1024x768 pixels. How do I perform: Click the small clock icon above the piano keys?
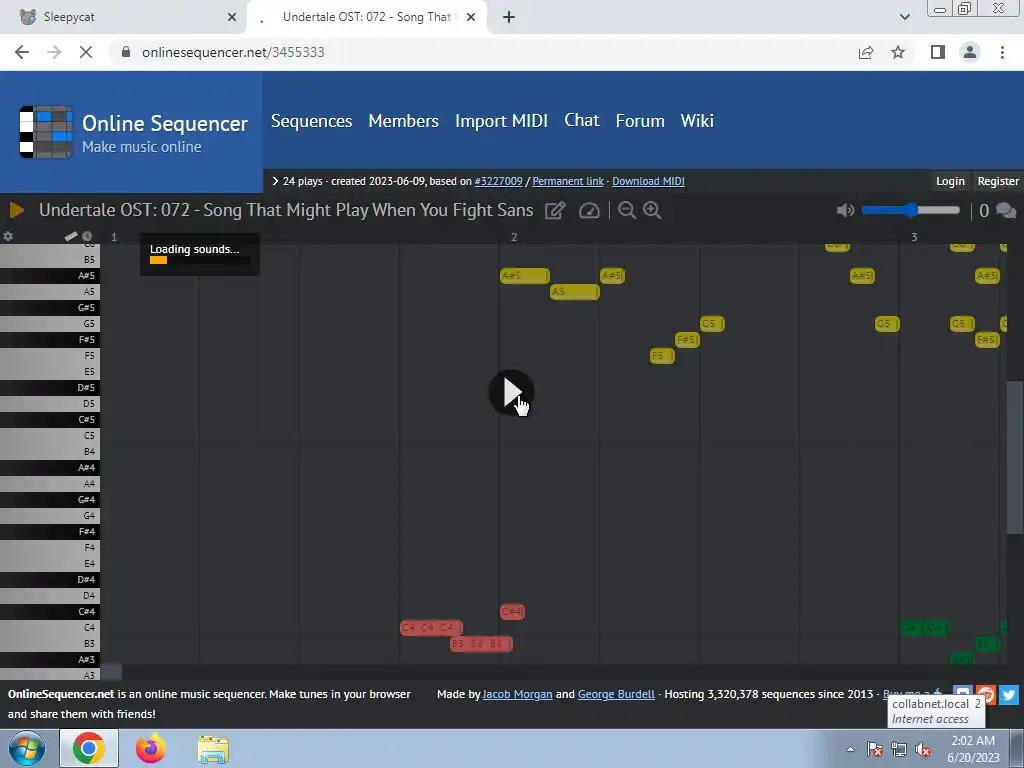(87, 236)
